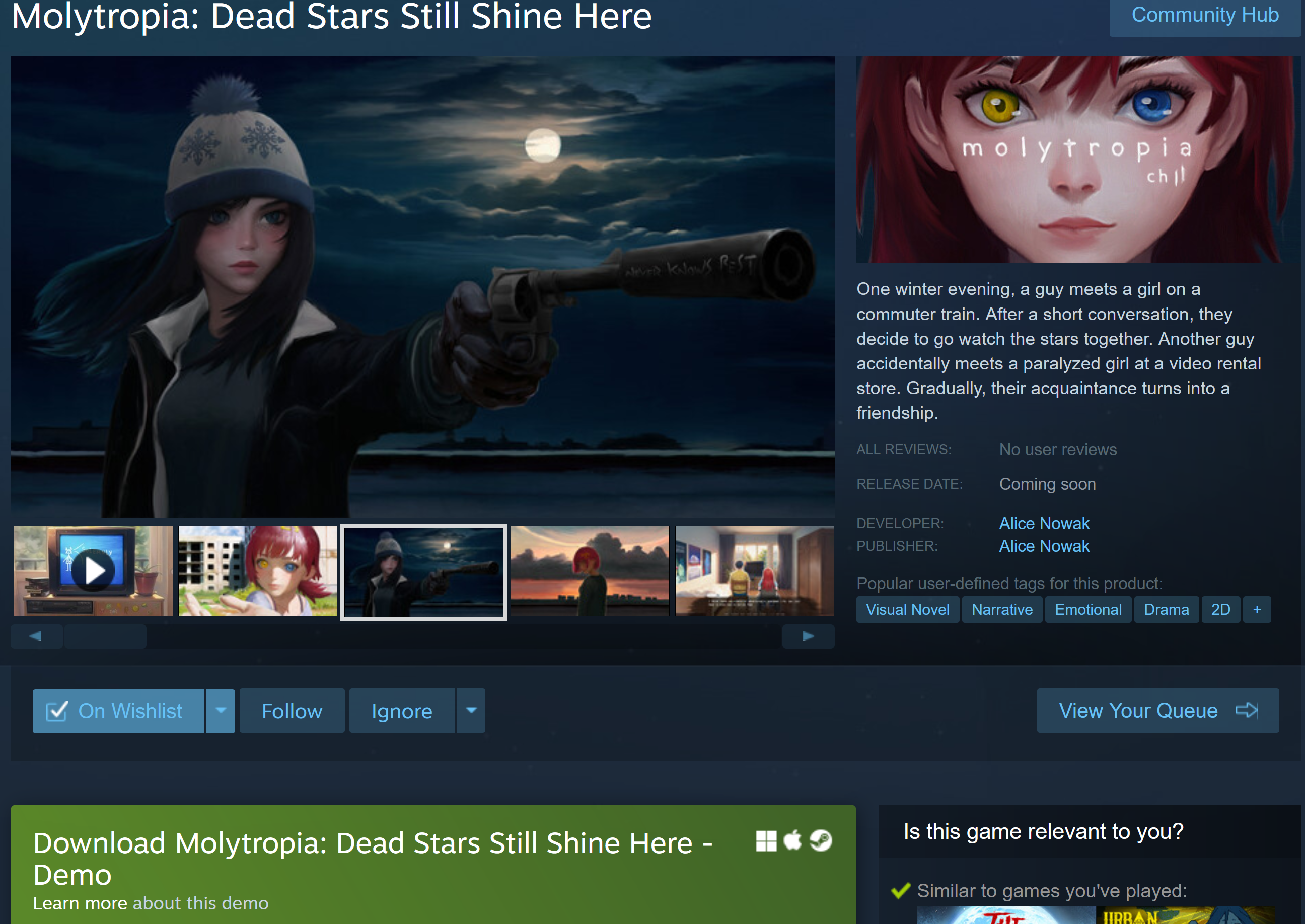Open the Emotional tag
This screenshot has height=924, width=1305.
[1087, 609]
